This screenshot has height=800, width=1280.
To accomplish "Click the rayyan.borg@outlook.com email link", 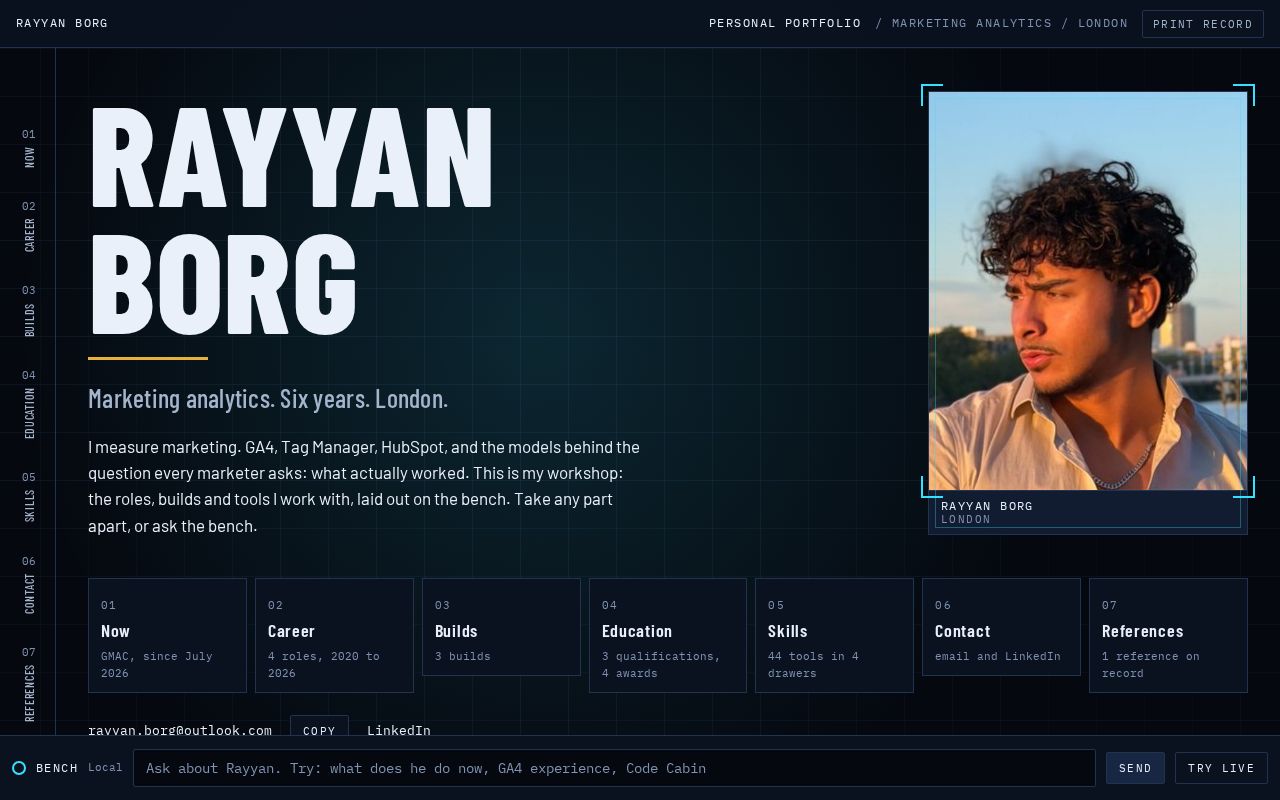I will pos(180,730).
